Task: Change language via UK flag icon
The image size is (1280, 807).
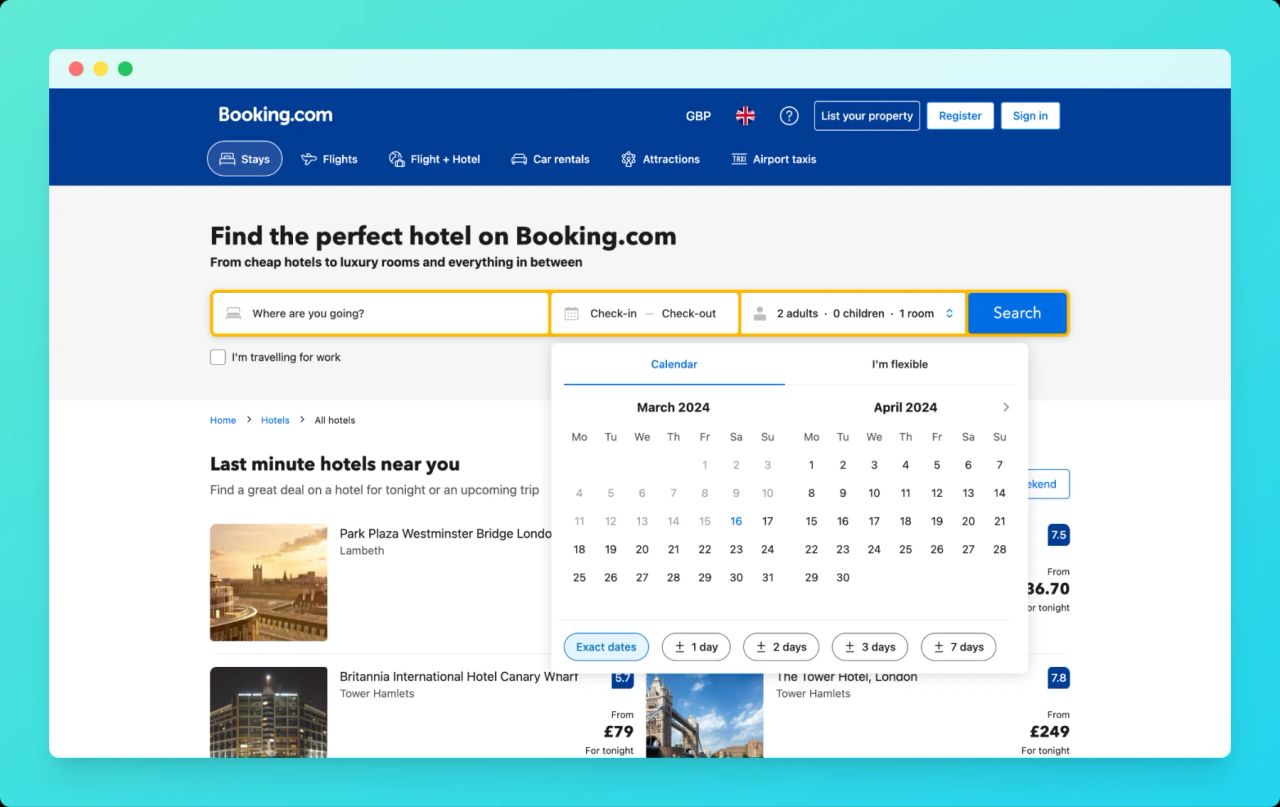Action: [x=745, y=116]
